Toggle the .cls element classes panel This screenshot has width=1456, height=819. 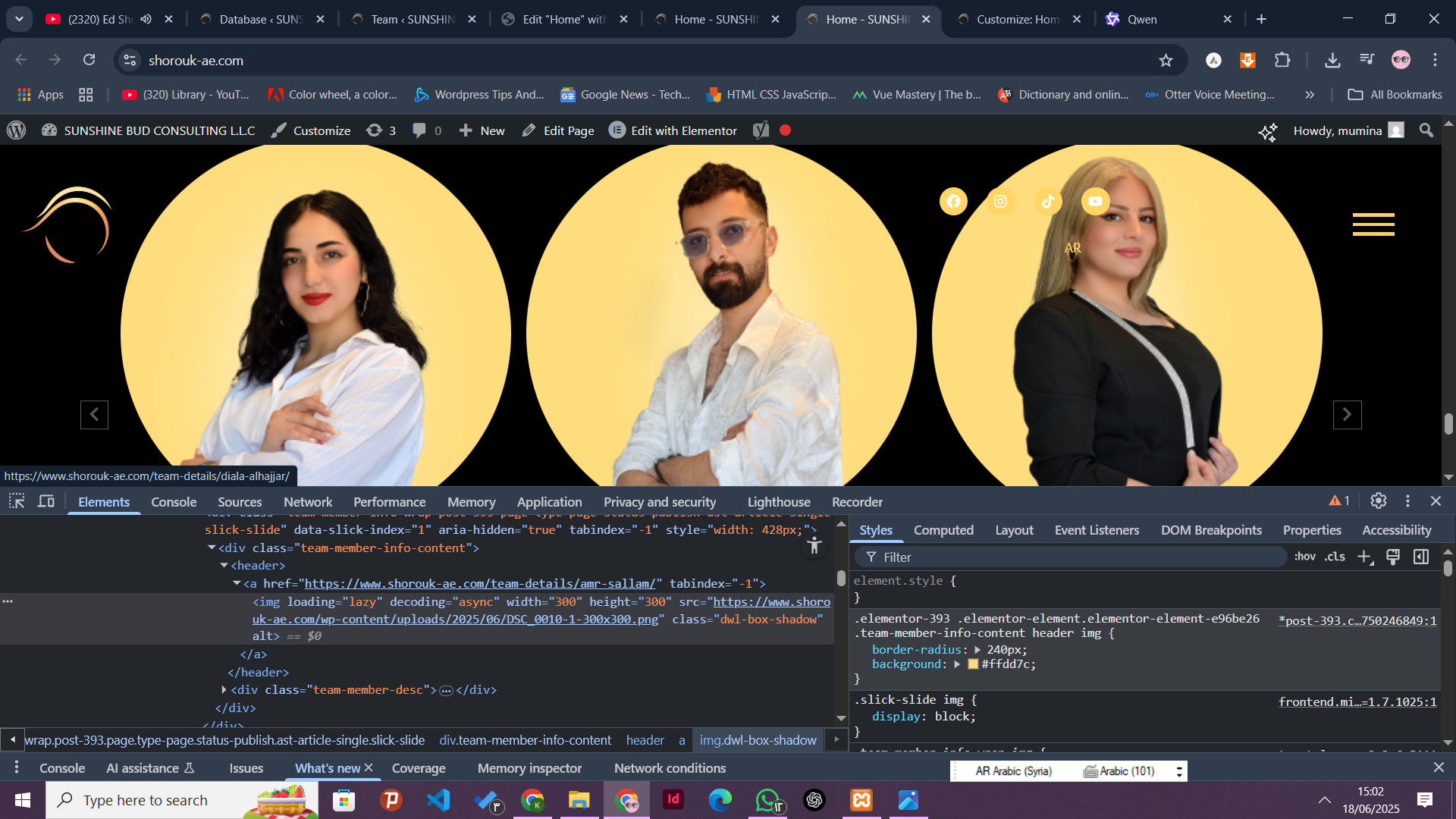pos(1335,557)
